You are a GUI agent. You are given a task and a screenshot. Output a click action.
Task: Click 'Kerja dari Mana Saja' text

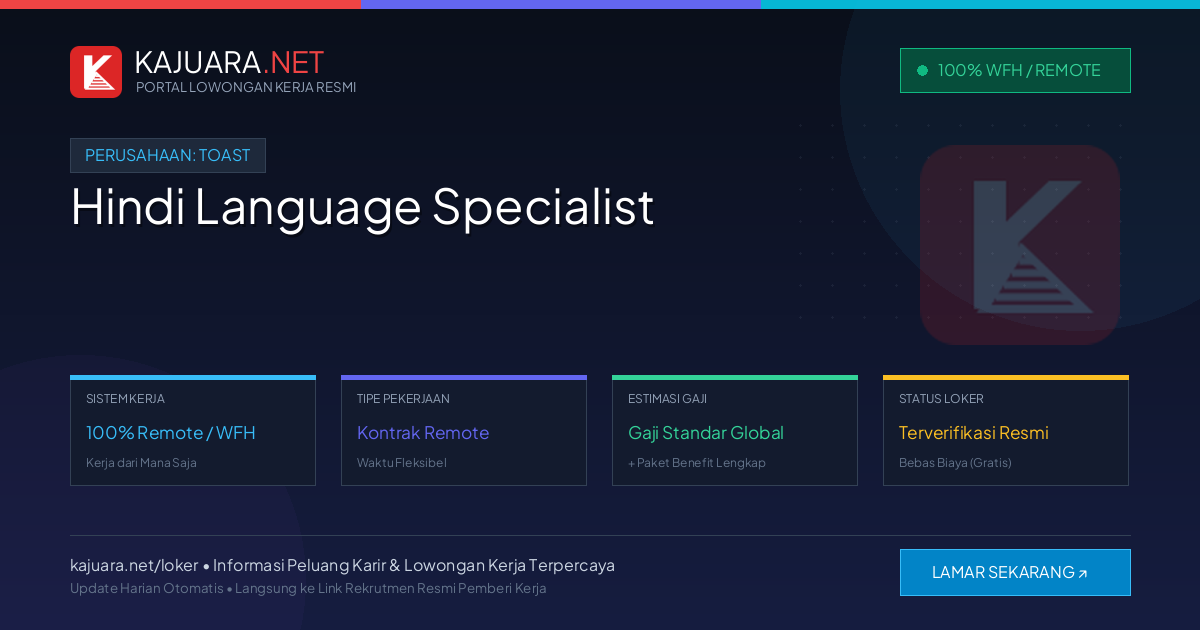pyautogui.click(x=141, y=463)
